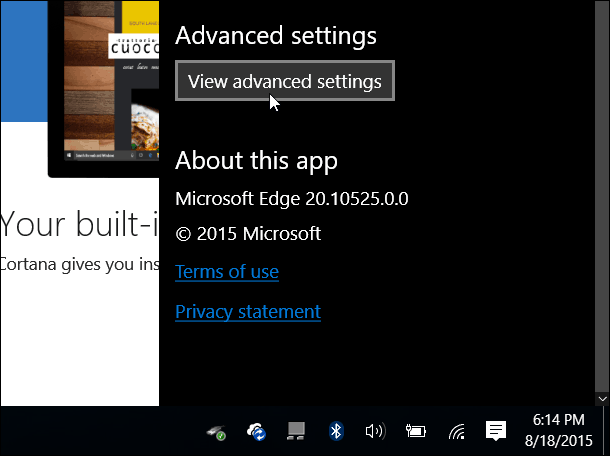Check battery power status icon

pyautogui.click(x=415, y=431)
